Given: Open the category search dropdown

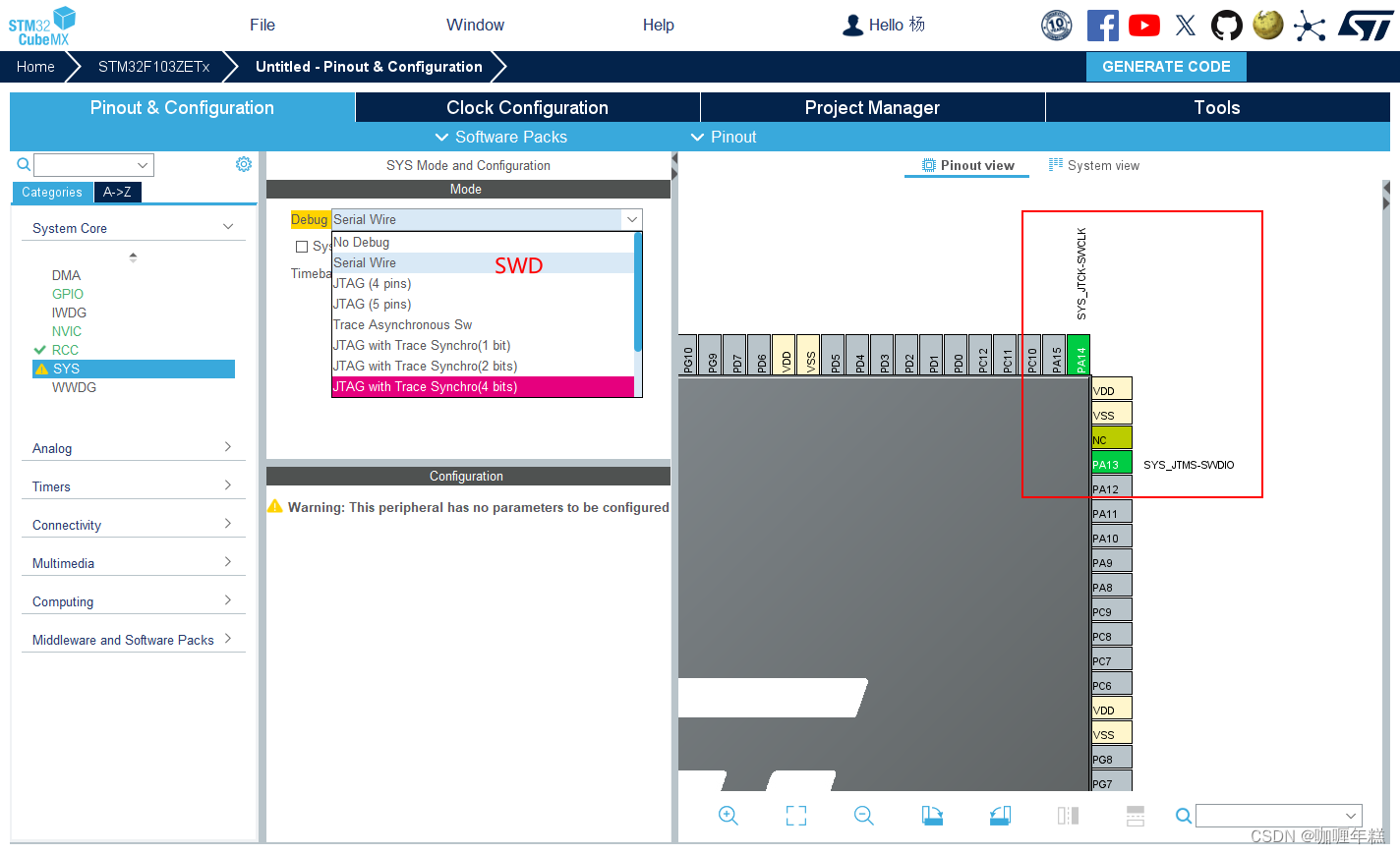Looking at the screenshot, I should tap(143, 165).
